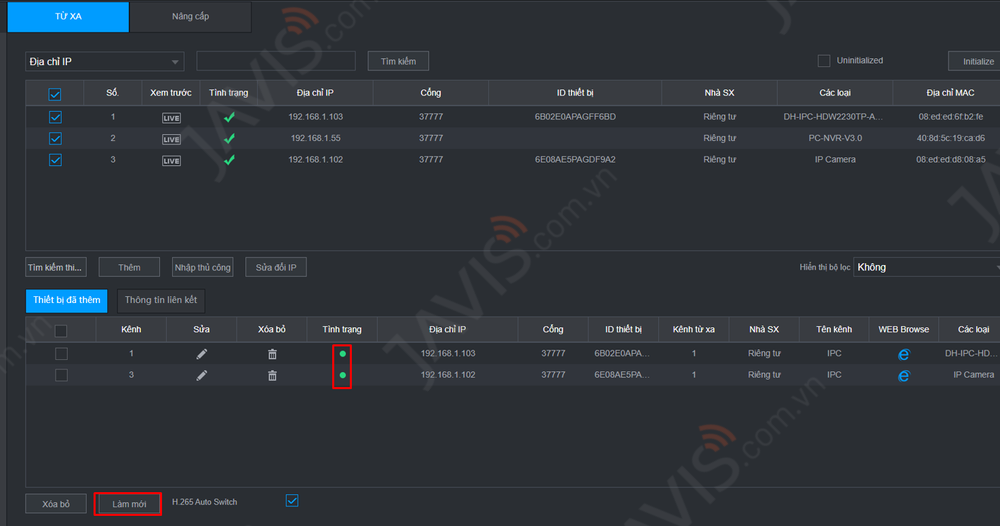
Task: Edit channel 1 with pencil icon
Action: coord(202,354)
